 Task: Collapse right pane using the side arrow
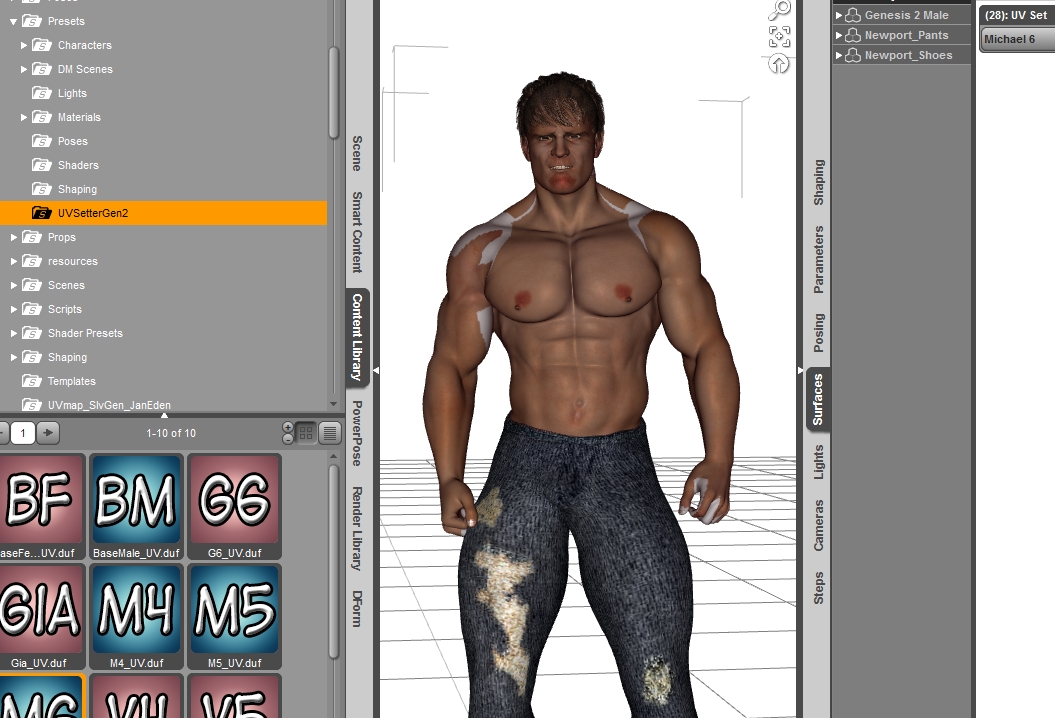[800, 371]
